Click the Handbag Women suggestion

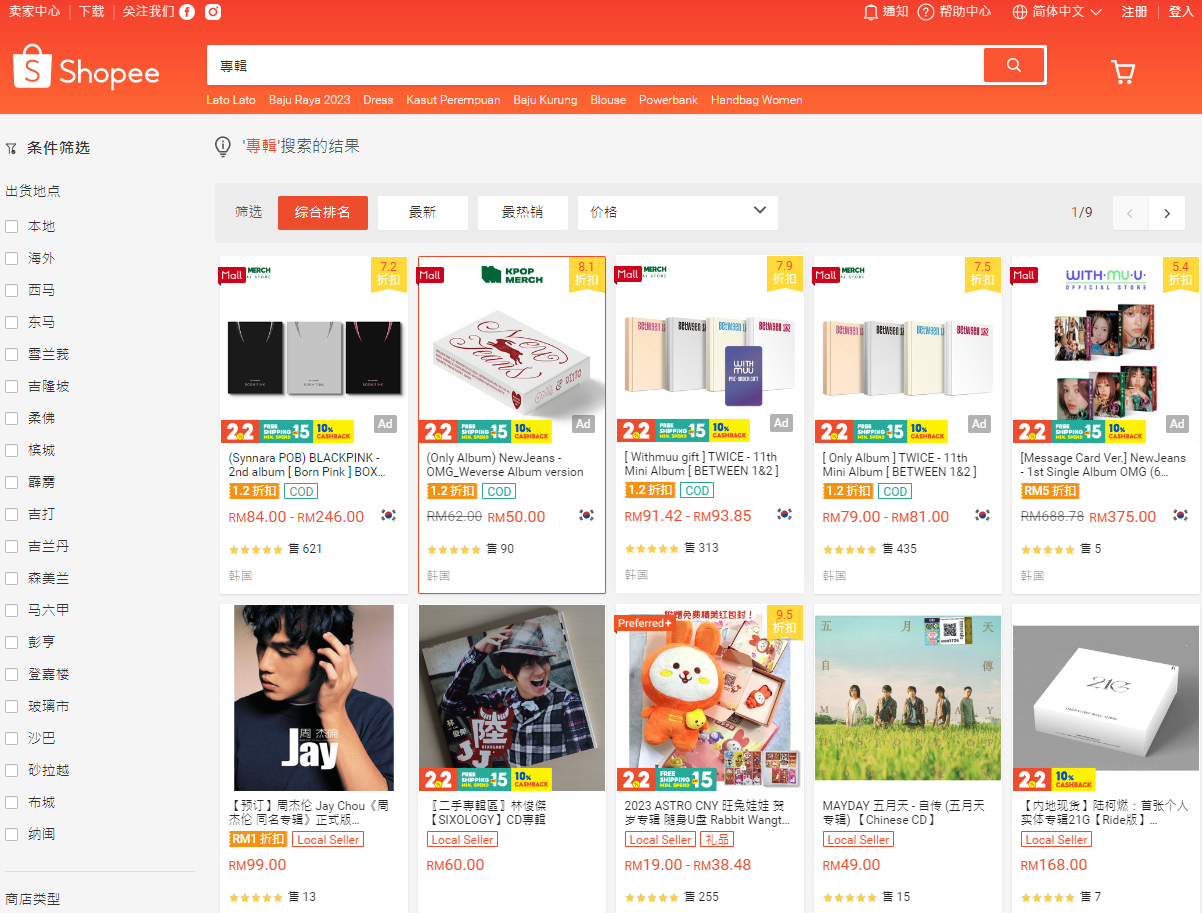tap(757, 100)
